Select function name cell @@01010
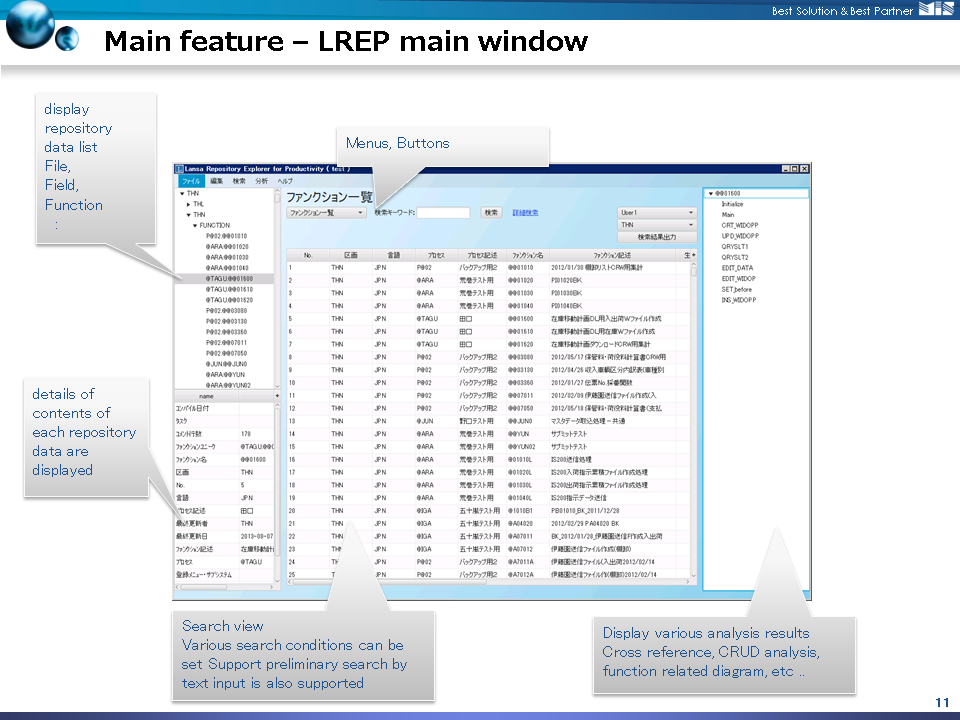Viewport: 960px width, 720px height. point(521,268)
